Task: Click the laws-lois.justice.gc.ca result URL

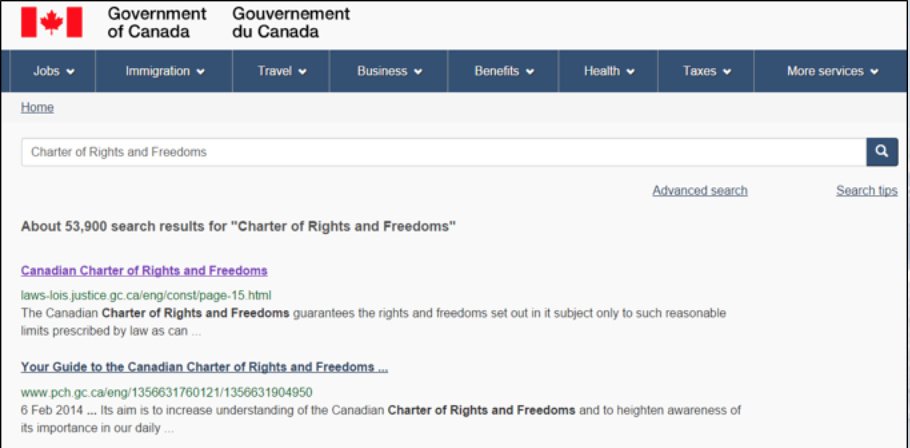Action: point(146,295)
